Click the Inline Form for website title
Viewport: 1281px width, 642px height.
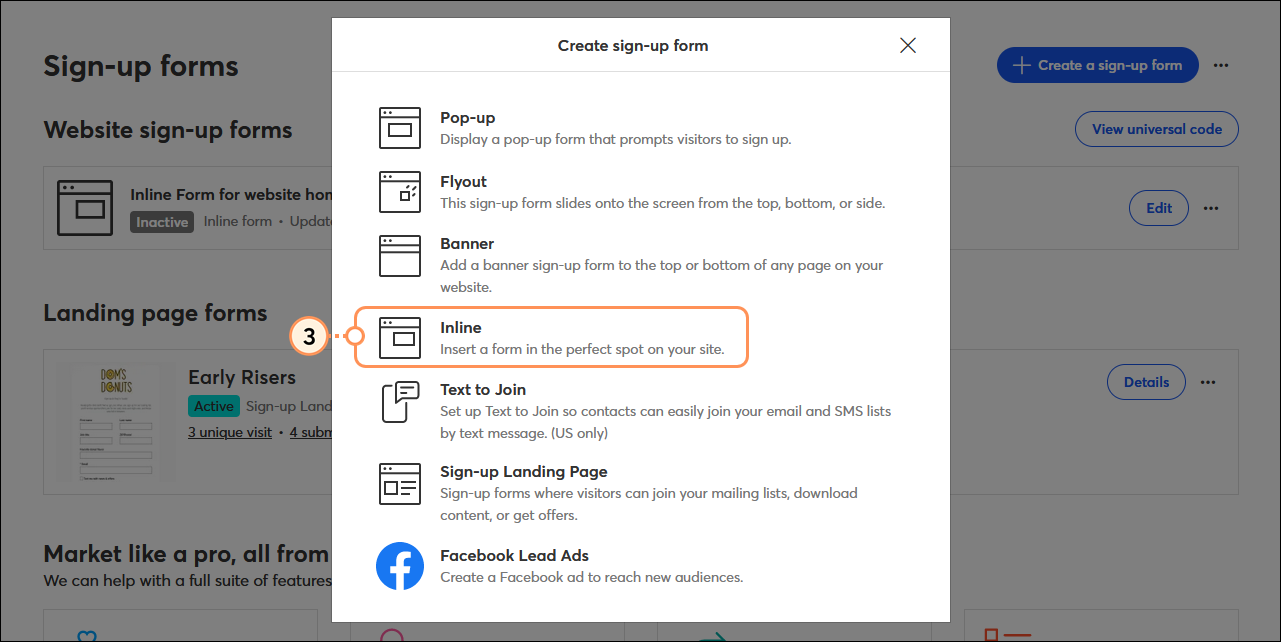[x=231, y=195]
